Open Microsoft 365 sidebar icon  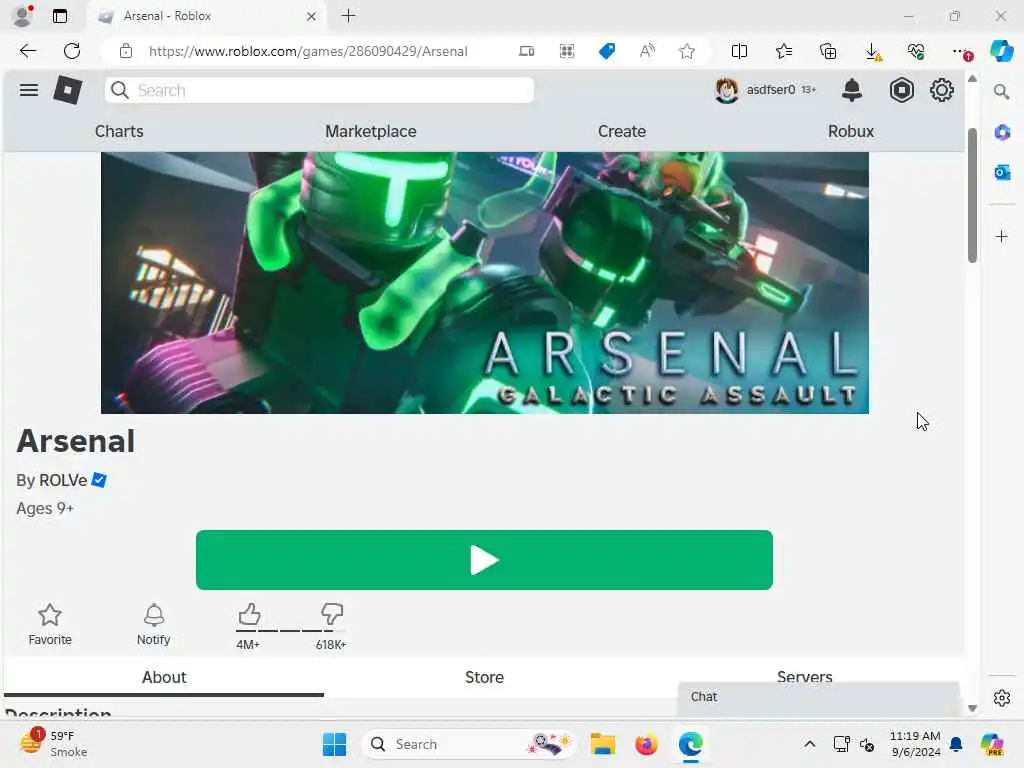(x=1002, y=133)
